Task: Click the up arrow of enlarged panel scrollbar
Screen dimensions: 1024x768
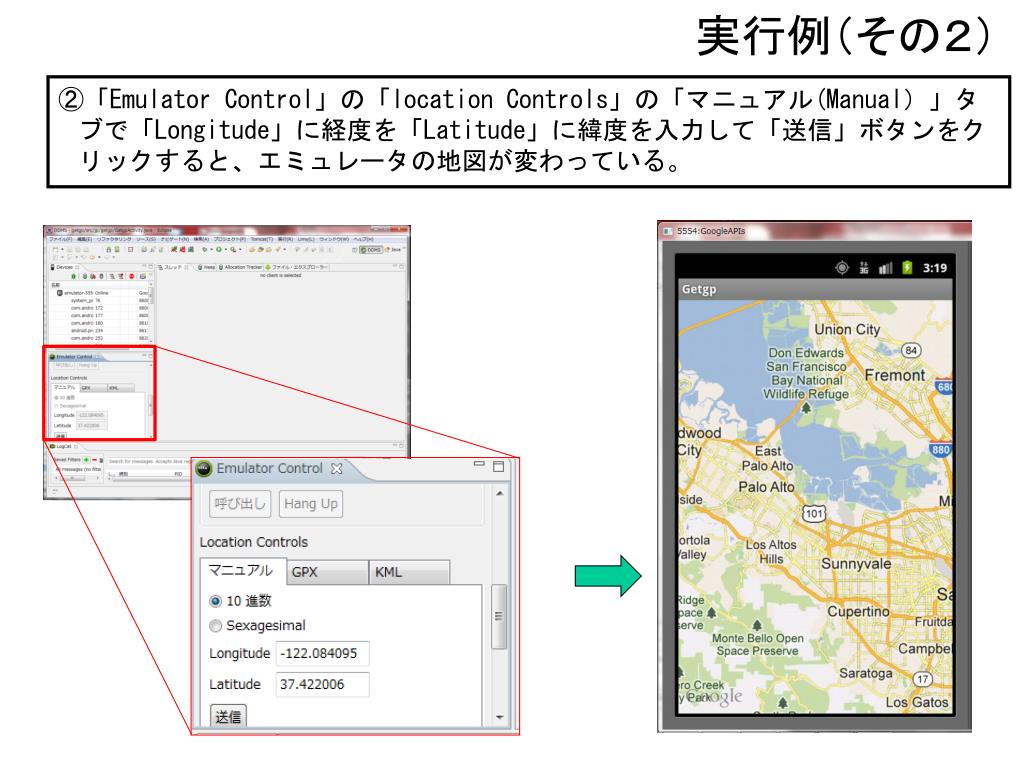Action: click(500, 494)
